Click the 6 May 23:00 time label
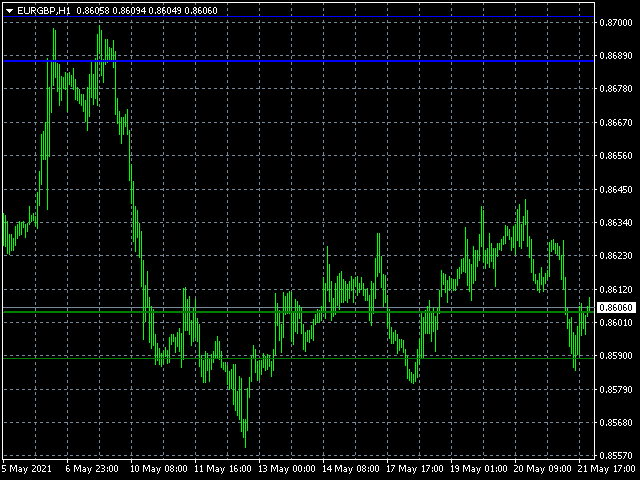The height and width of the screenshot is (480, 640). 92,469
